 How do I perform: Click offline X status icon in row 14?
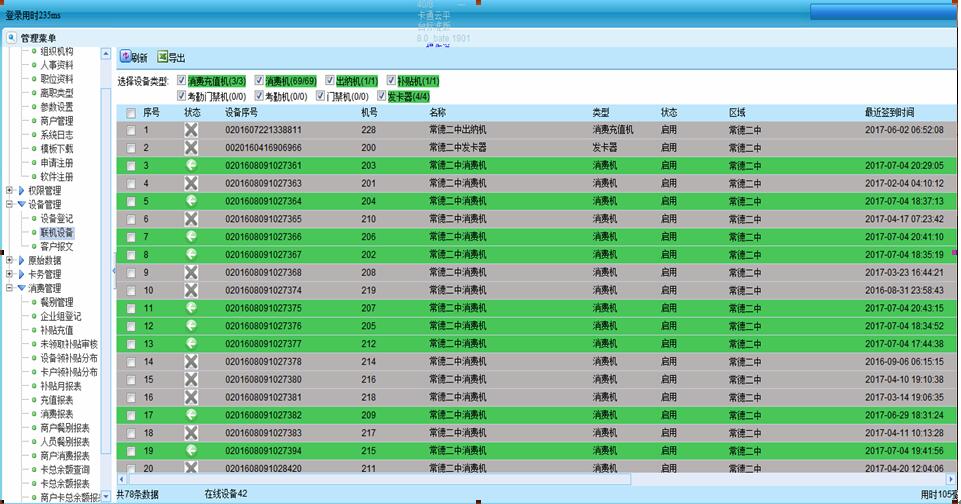click(191, 361)
